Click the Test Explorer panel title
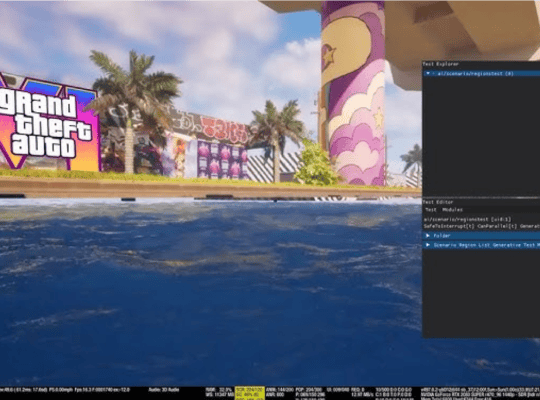The width and height of the screenshot is (540, 400). pyautogui.click(x=440, y=64)
